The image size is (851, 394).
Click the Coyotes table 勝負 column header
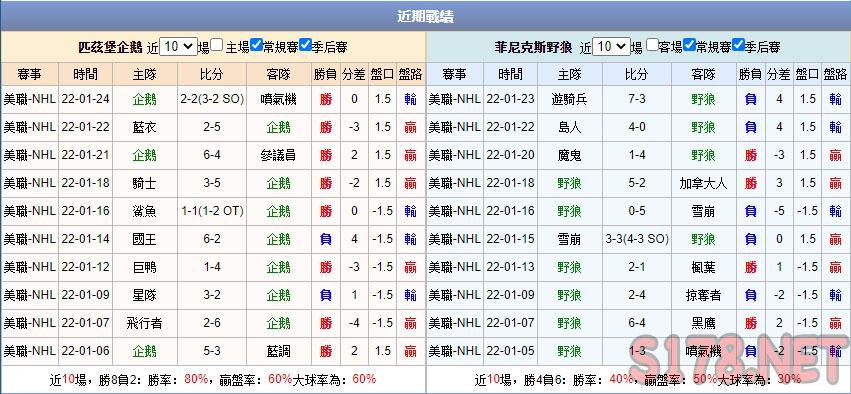[751, 74]
